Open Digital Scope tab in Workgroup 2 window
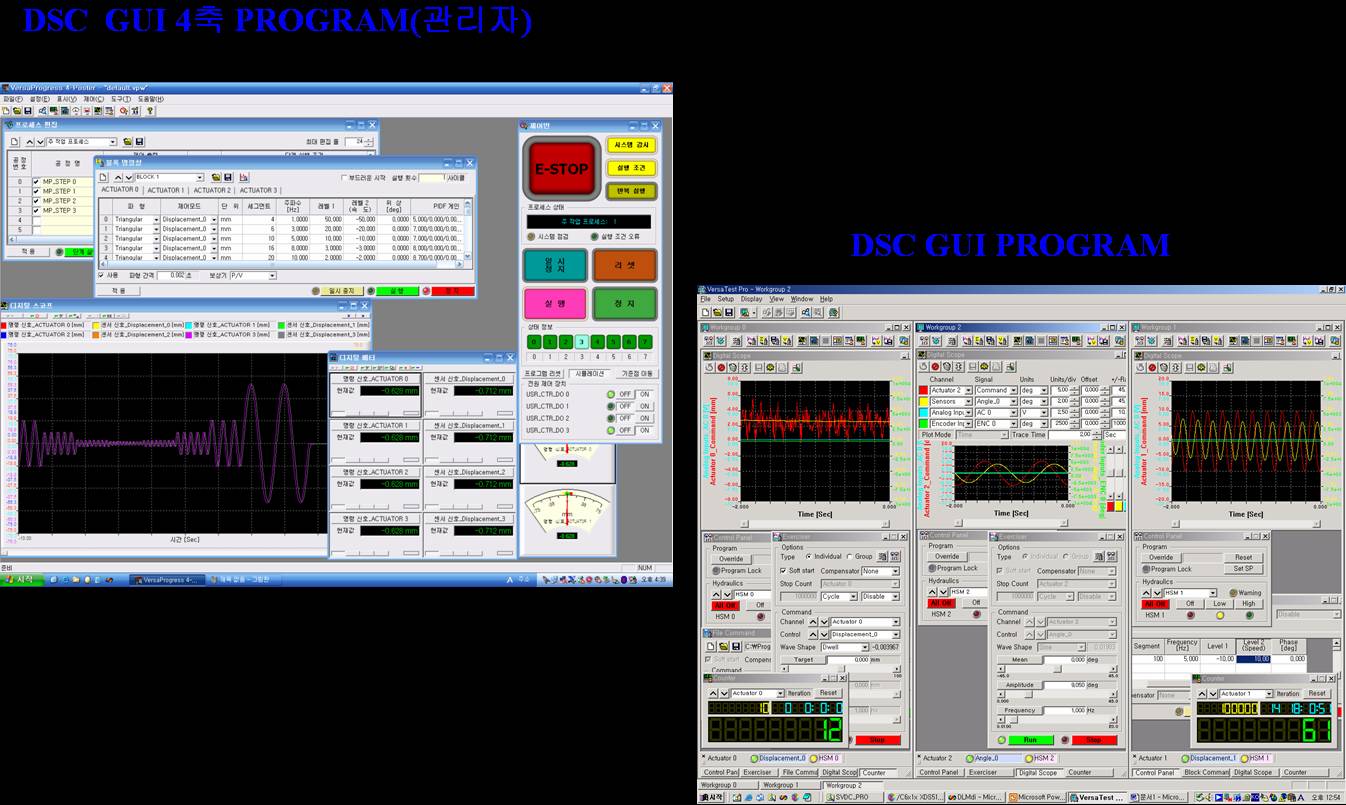The image size is (1346, 805). click(x=1038, y=772)
